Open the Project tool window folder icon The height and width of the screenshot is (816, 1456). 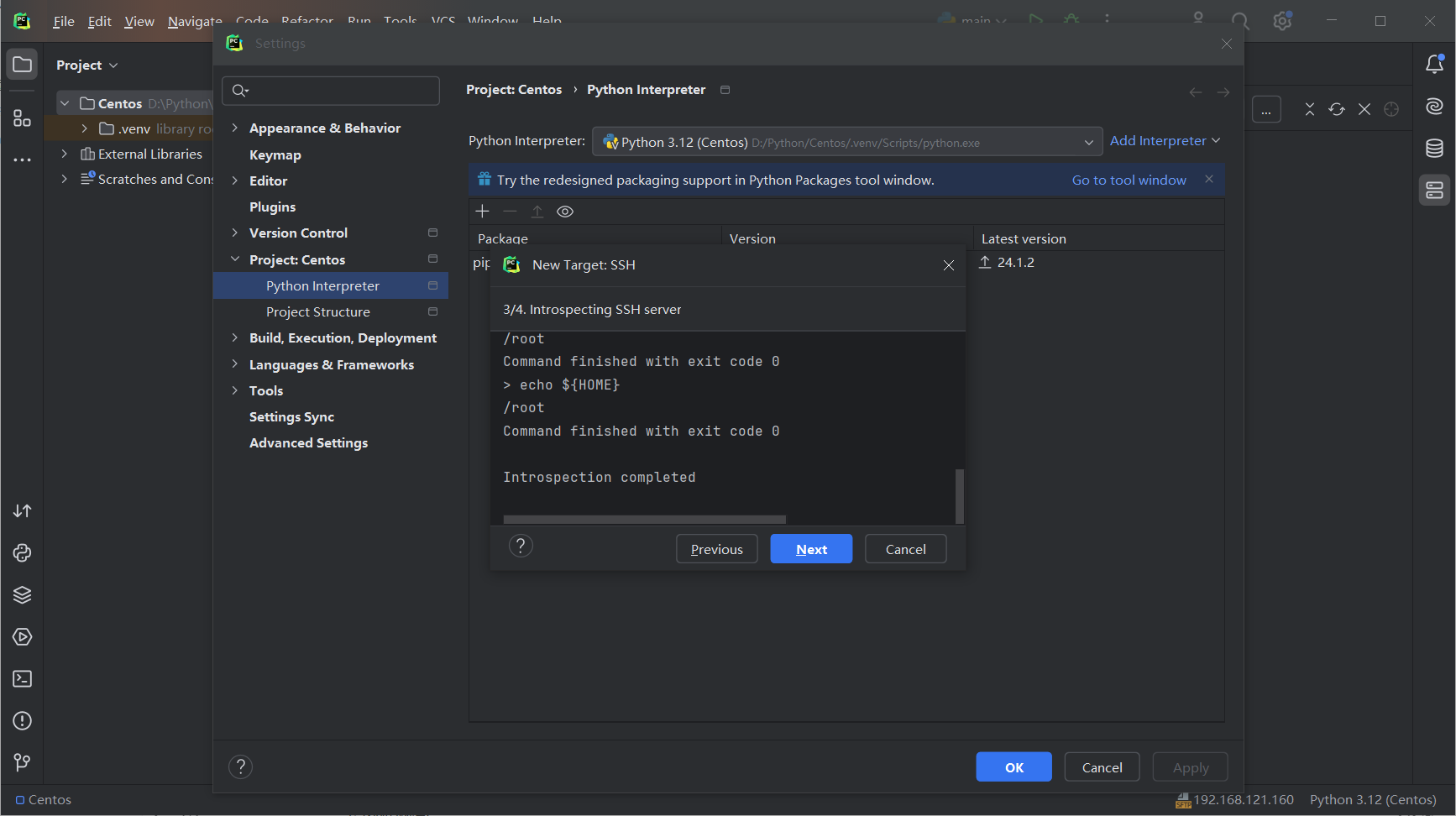click(x=22, y=65)
